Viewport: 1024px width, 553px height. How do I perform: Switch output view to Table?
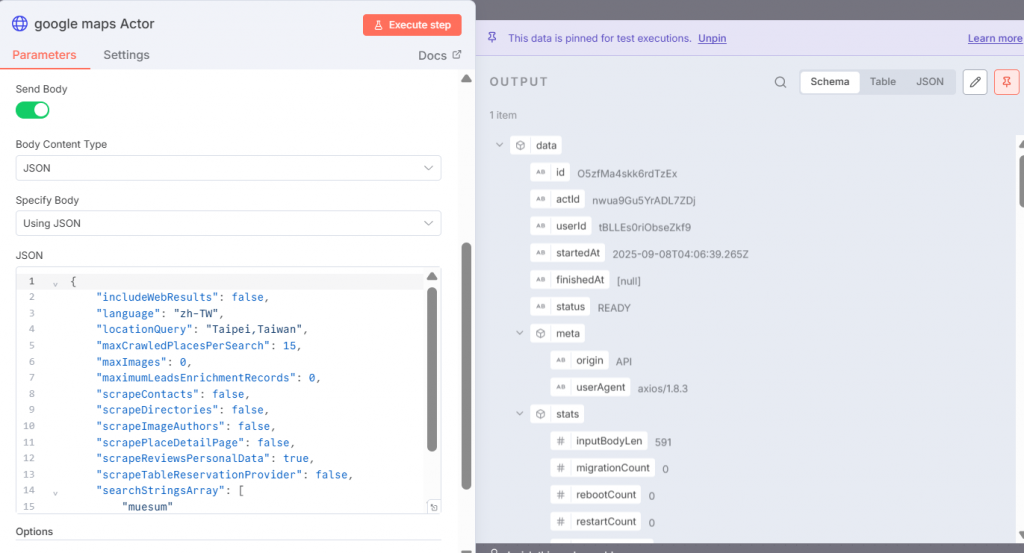pos(882,82)
